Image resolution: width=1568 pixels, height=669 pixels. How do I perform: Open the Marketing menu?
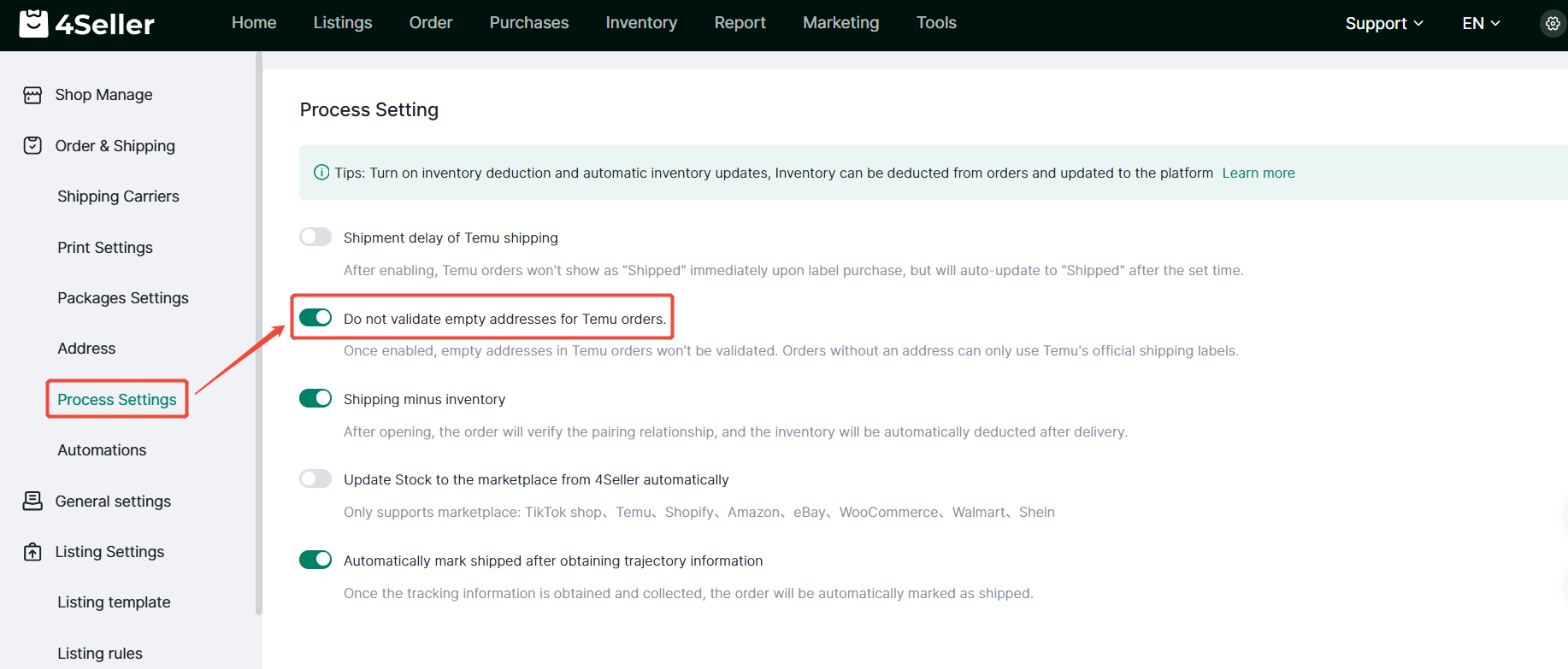[841, 23]
